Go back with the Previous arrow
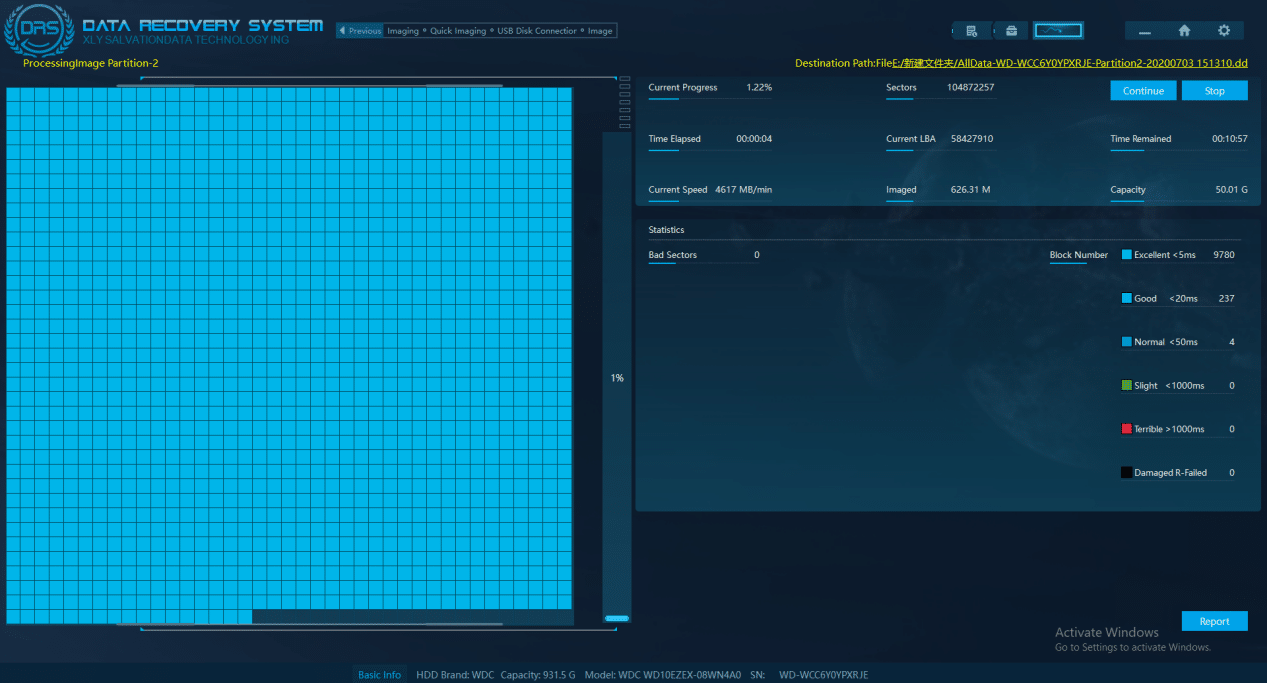Screen dimensions: 1267x683 coord(360,31)
